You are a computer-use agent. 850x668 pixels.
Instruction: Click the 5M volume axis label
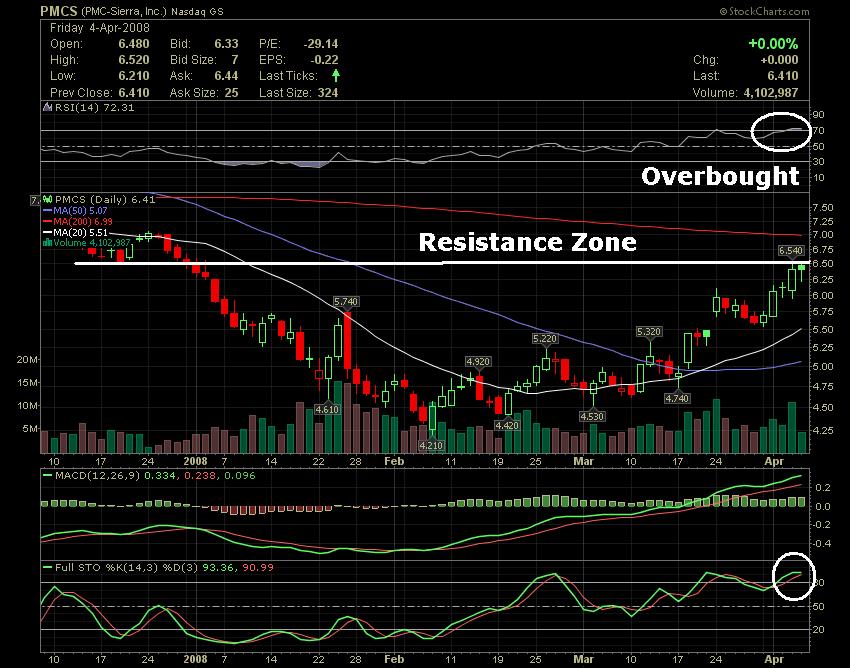[30, 429]
